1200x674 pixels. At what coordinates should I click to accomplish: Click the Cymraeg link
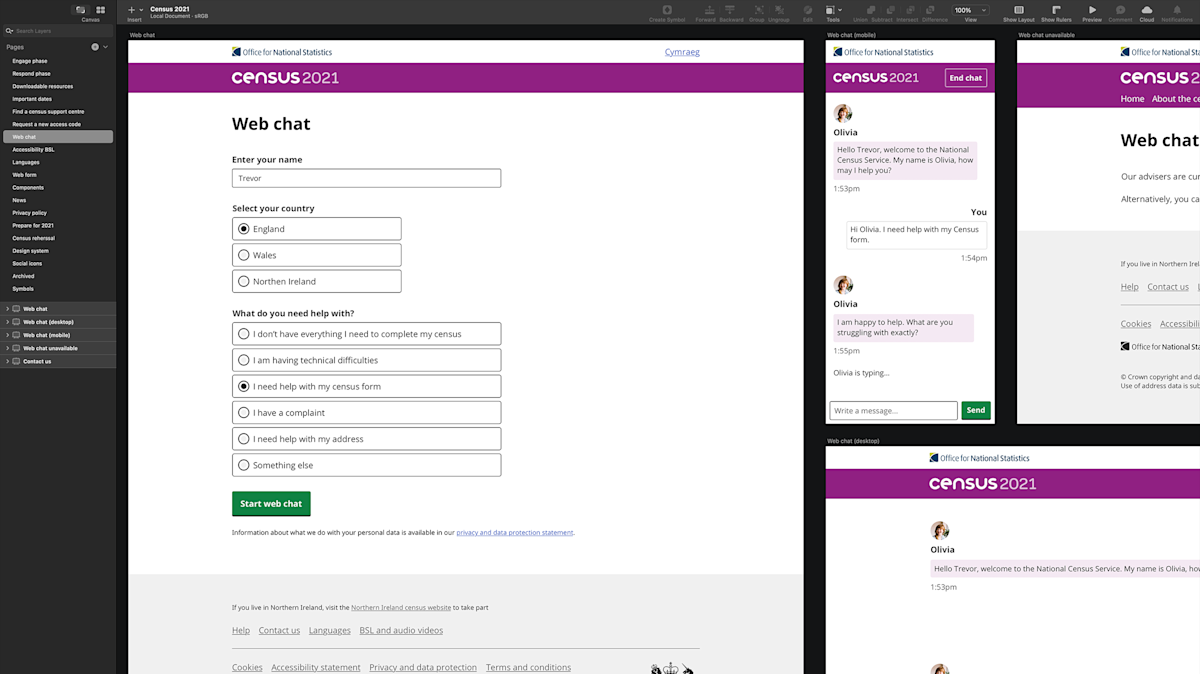[x=682, y=52]
